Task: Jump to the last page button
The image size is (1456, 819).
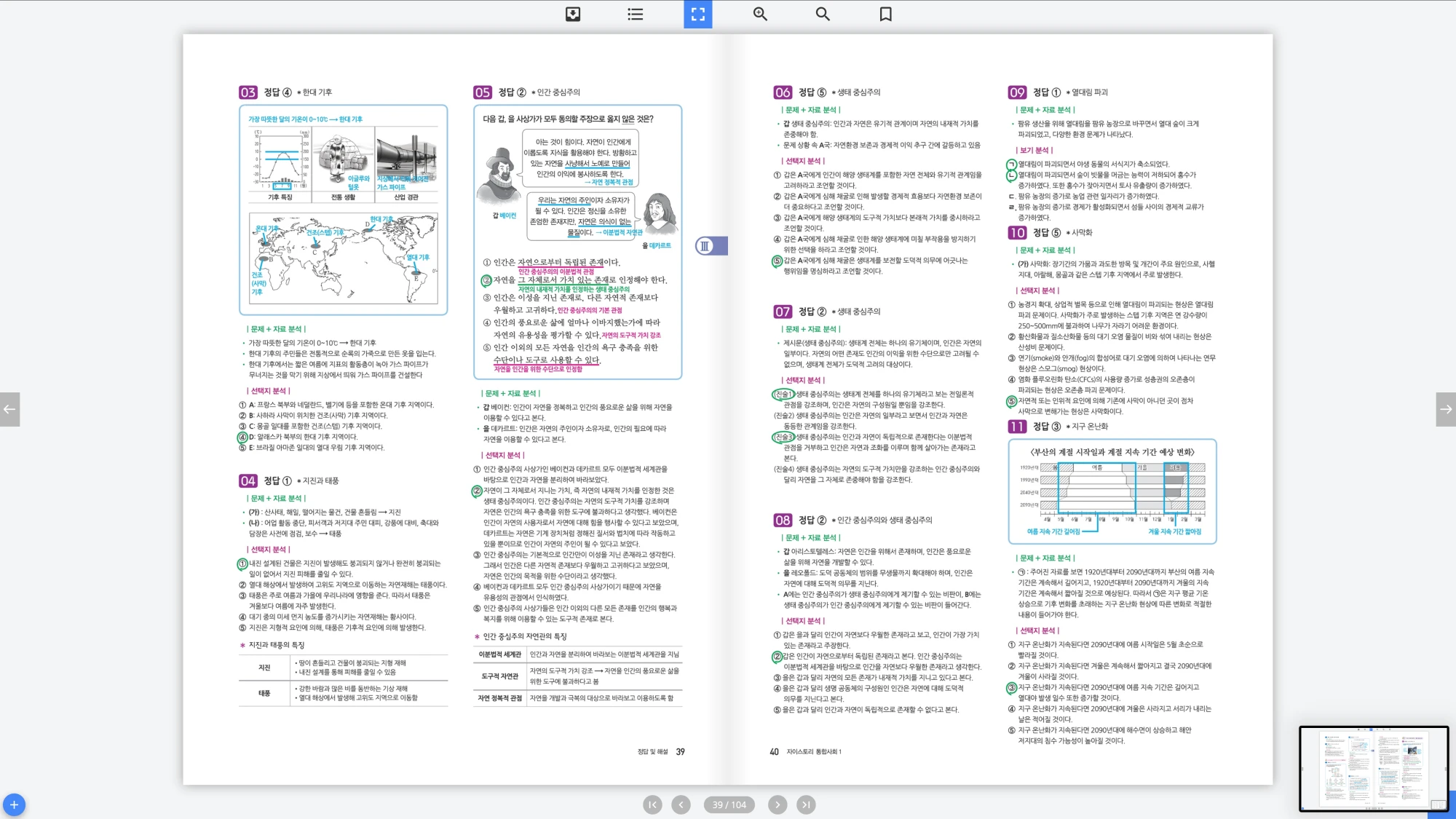Action: [806, 804]
